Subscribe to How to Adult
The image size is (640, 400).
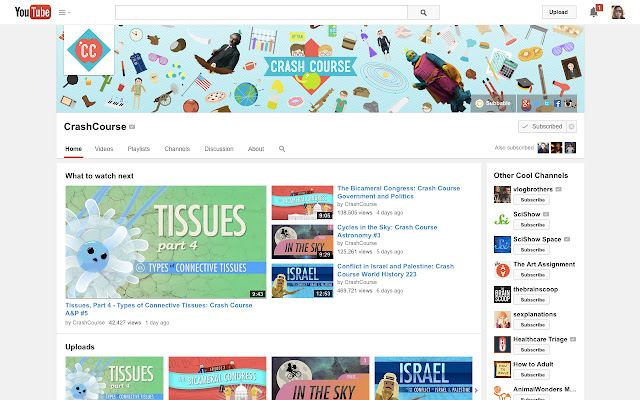(x=531, y=375)
